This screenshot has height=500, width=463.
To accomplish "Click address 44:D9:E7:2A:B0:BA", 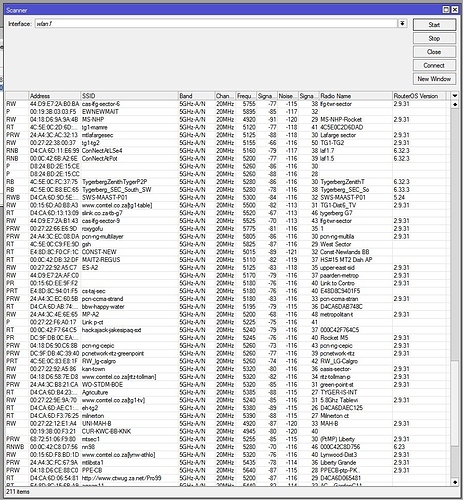I will coord(55,104).
